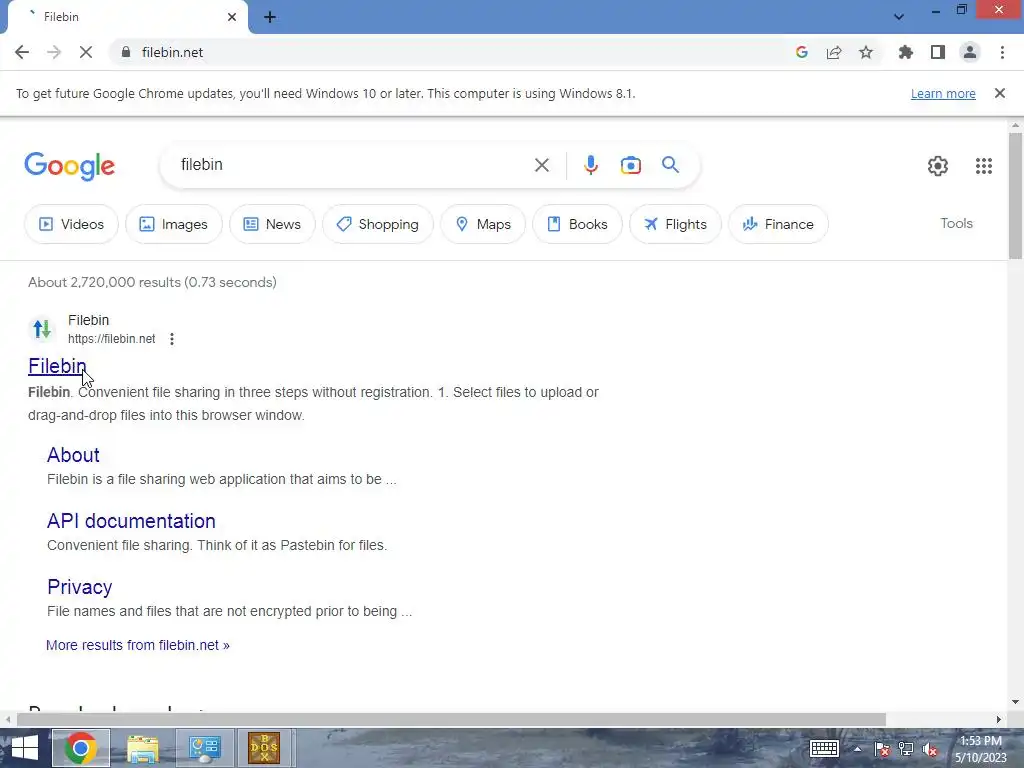Open a new tab
Screen dimensions: 1024x768
[270, 17]
